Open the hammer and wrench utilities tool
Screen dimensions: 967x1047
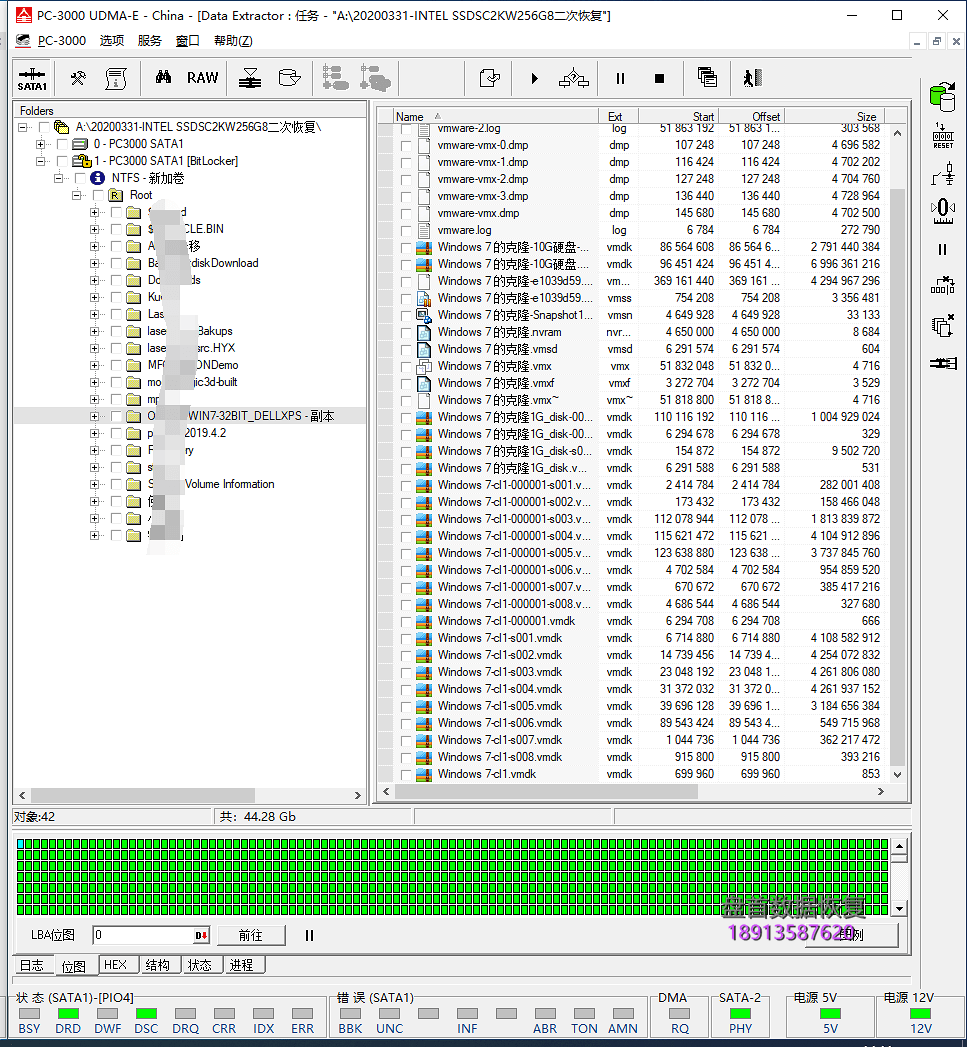click(x=78, y=78)
